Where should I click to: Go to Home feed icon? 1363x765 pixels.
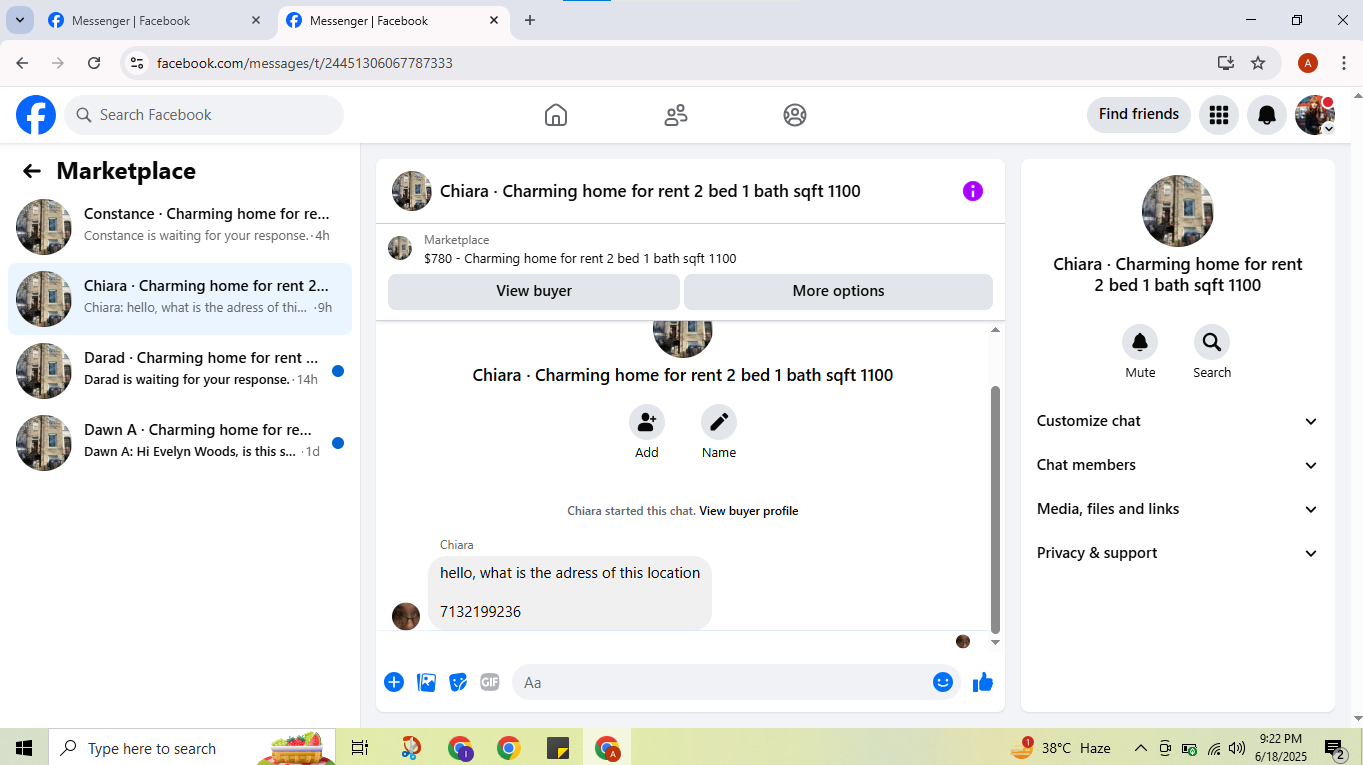(x=556, y=115)
